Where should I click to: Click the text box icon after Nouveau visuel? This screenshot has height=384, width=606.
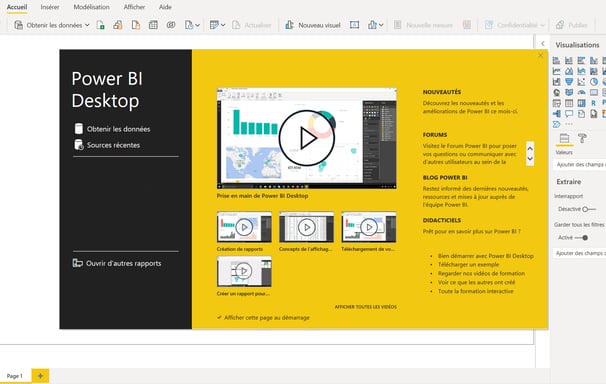pos(354,25)
